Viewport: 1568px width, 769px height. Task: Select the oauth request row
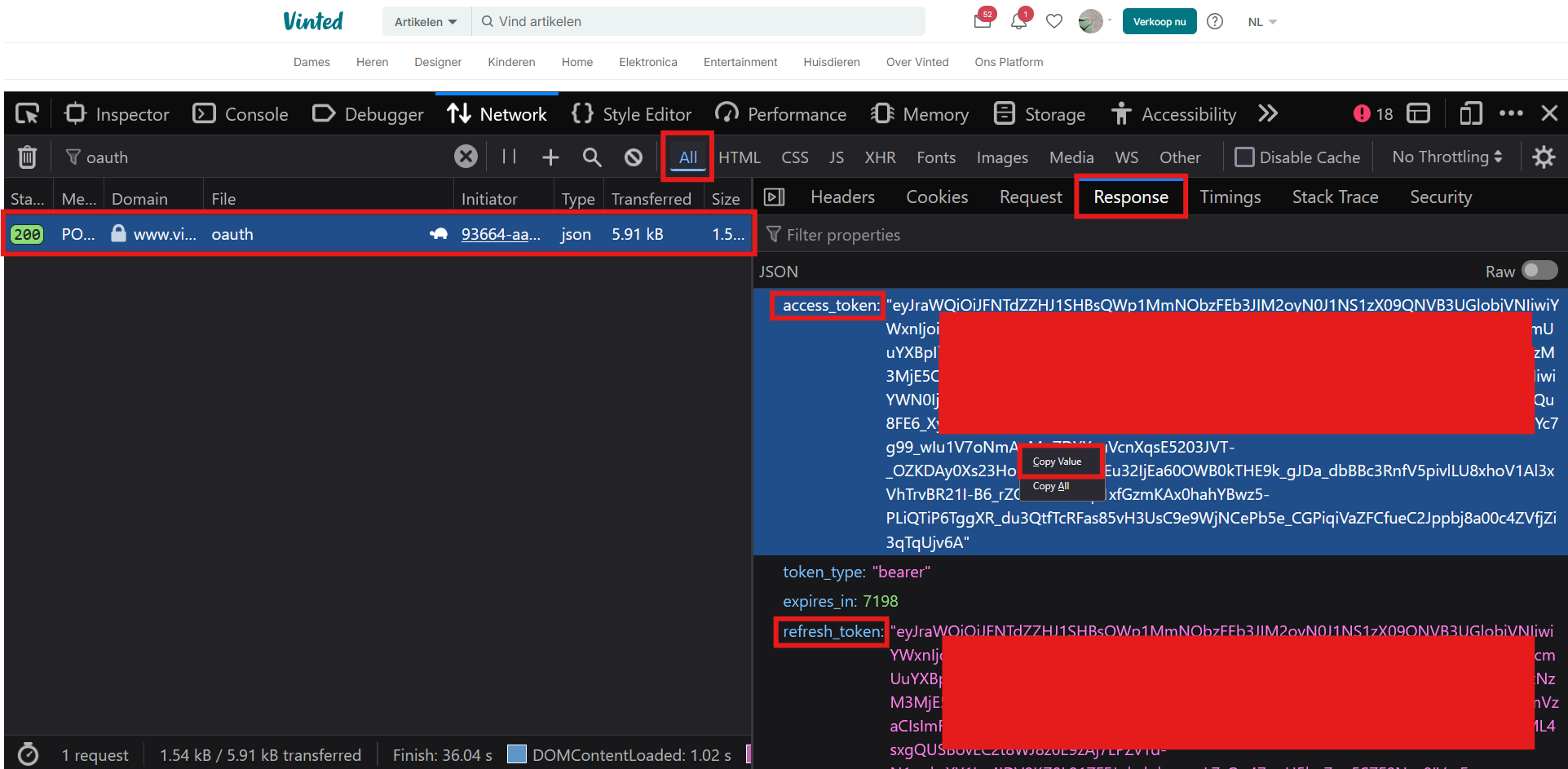(378, 234)
